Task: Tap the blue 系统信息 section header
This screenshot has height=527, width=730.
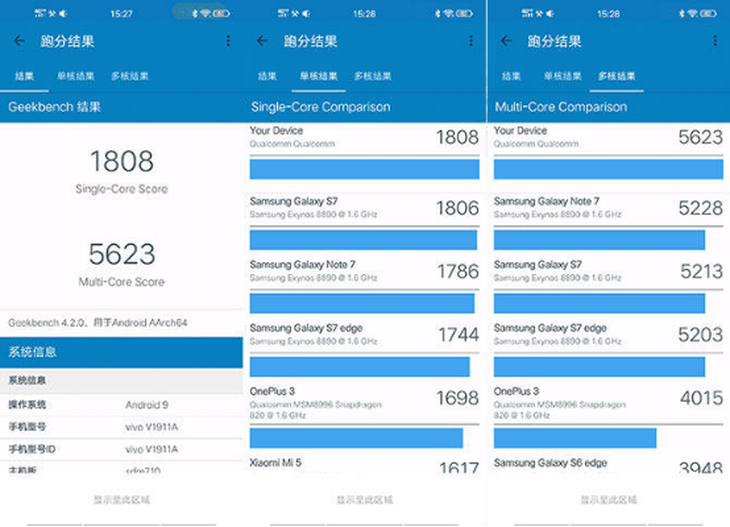Action: click(121, 352)
